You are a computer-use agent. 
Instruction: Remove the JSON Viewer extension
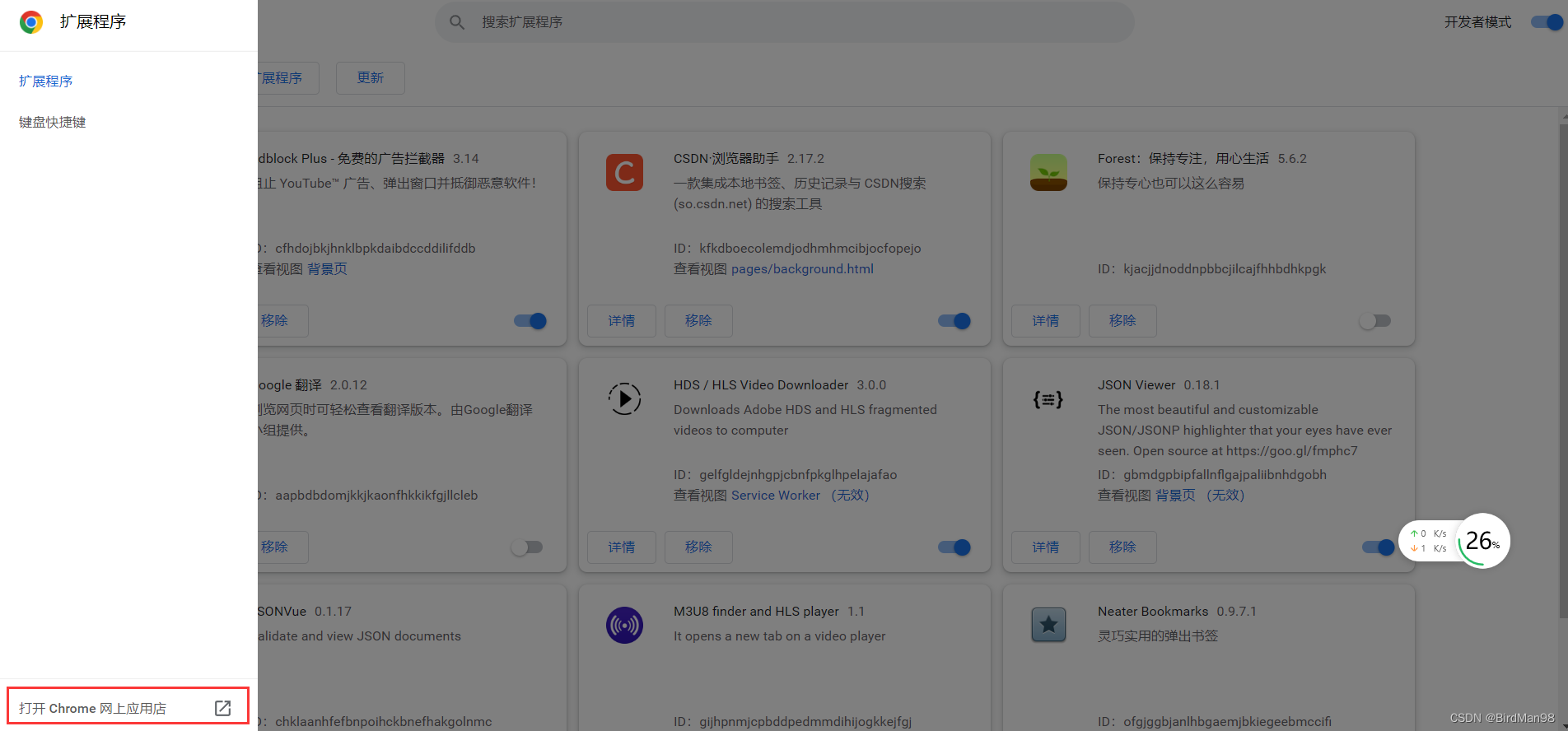tap(1122, 547)
